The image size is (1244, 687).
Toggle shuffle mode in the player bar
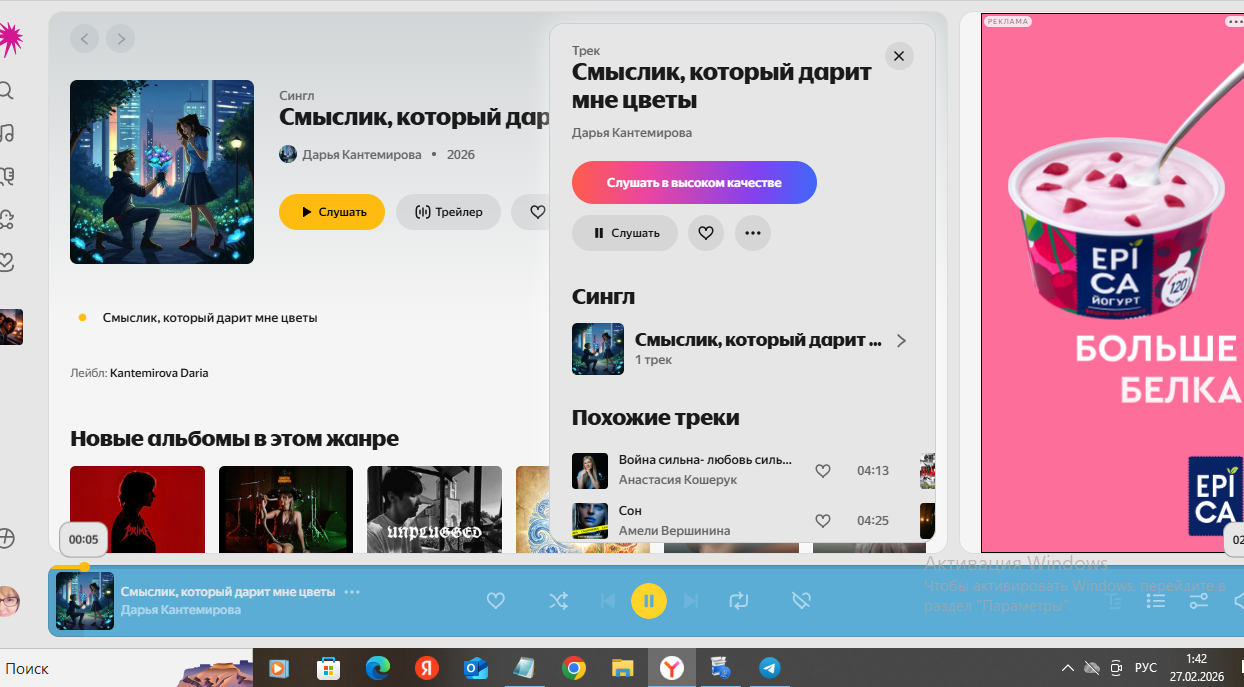click(558, 601)
